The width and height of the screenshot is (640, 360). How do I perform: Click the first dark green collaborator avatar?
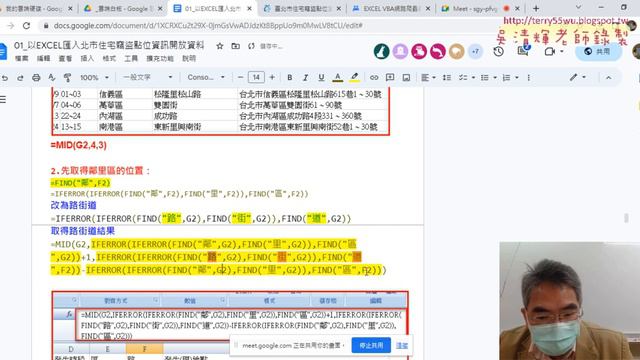pyautogui.click(x=382, y=51)
